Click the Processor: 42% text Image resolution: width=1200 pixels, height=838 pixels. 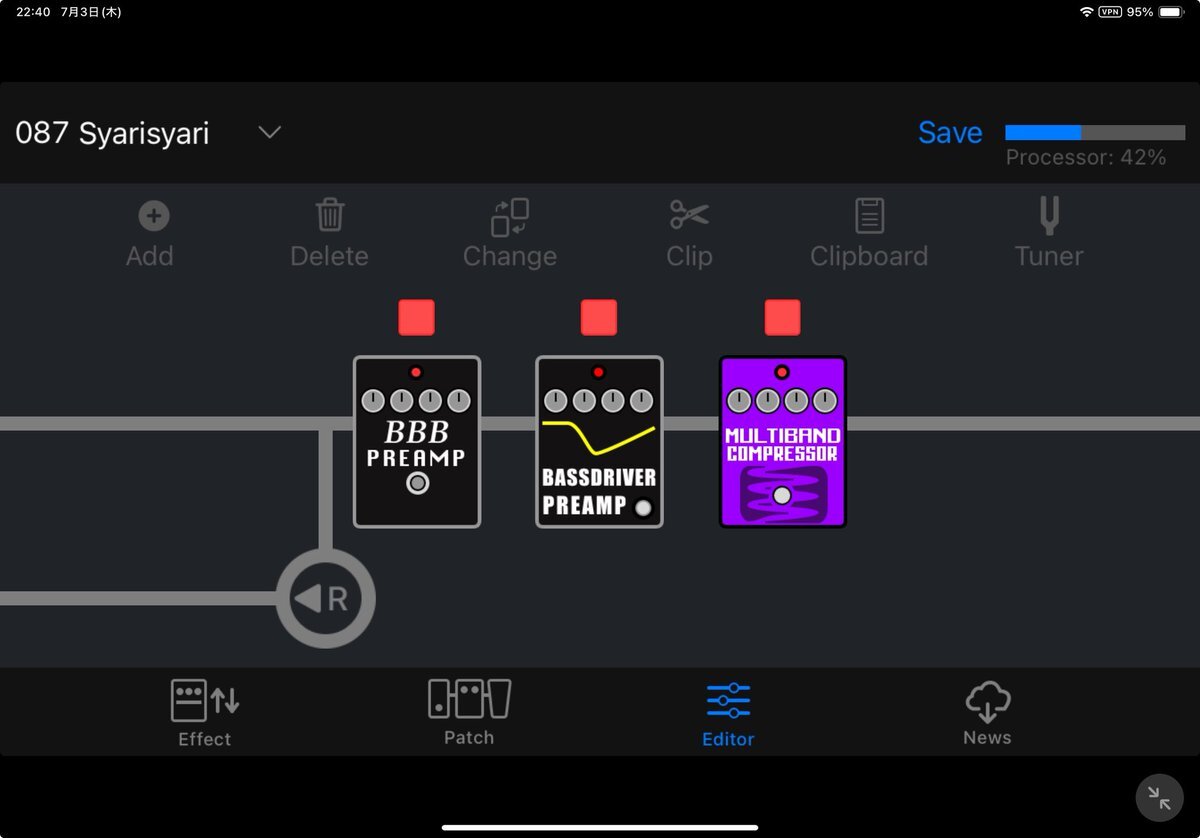pos(1086,157)
